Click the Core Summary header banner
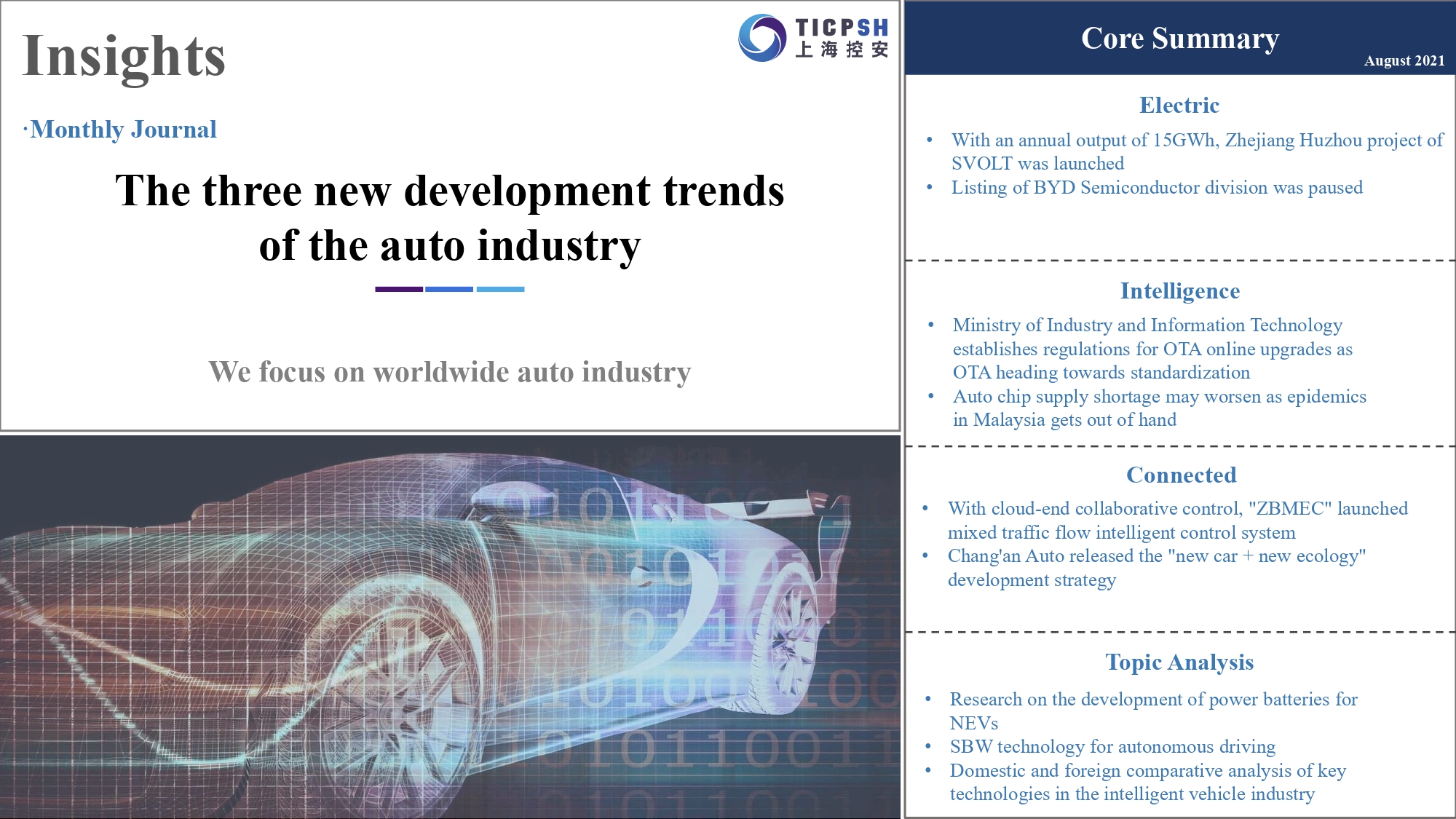 1179,38
